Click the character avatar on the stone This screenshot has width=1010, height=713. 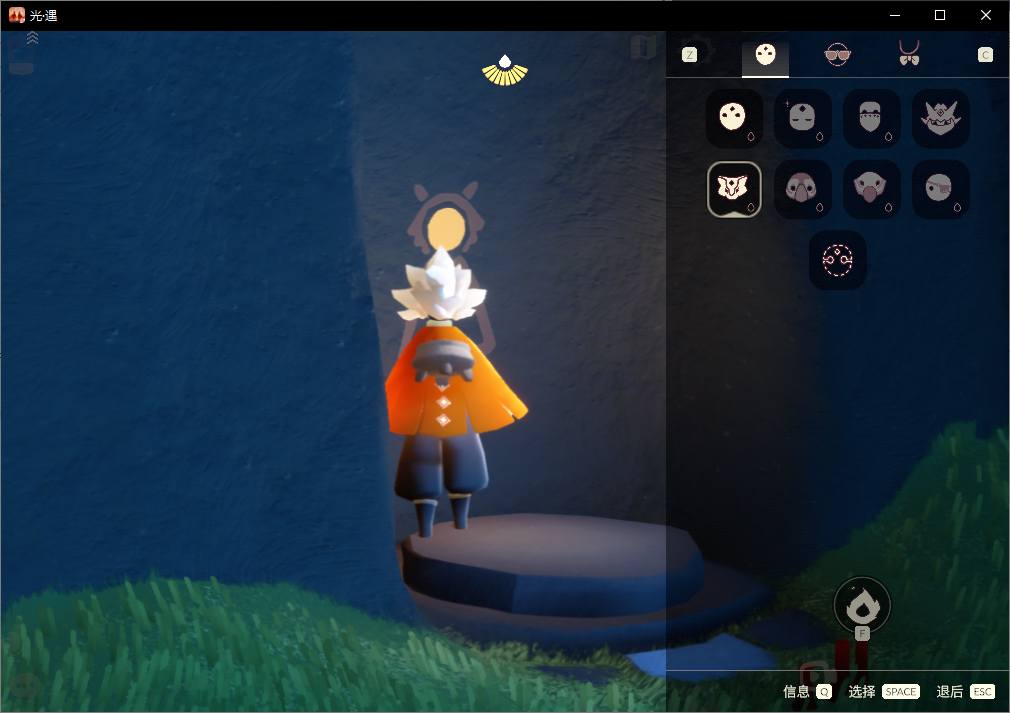pyautogui.click(x=450, y=393)
